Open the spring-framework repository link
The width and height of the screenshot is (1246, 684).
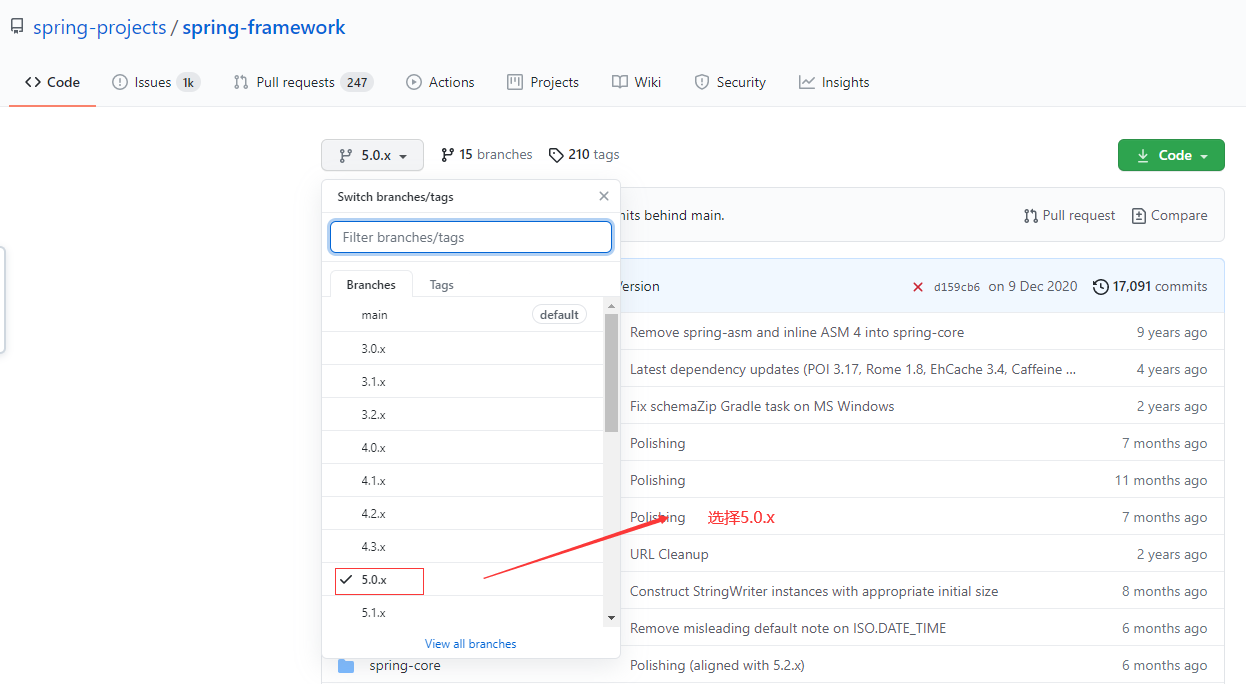(264, 27)
